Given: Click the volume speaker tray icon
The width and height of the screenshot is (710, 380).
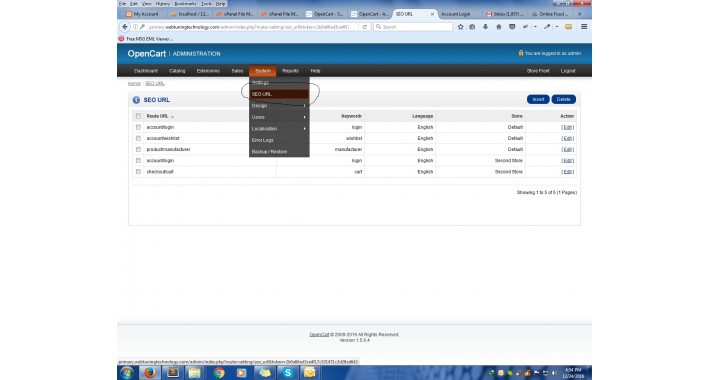Looking at the screenshot, I should pyautogui.click(x=554, y=373).
